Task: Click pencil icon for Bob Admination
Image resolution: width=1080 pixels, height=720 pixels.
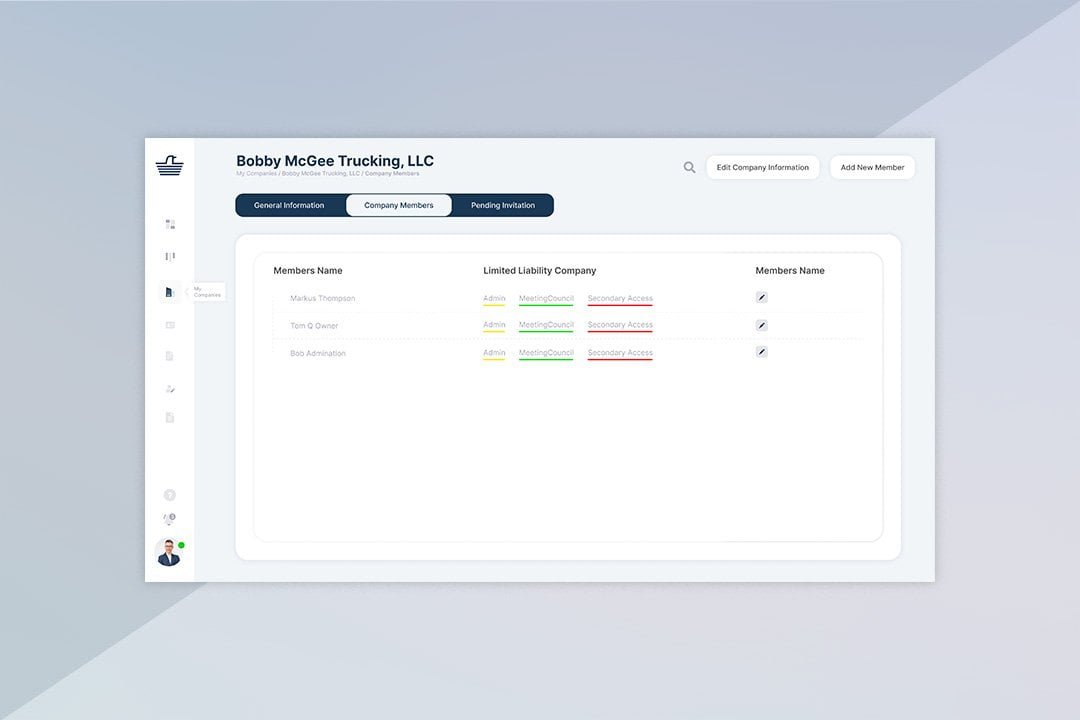Action: [x=761, y=352]
